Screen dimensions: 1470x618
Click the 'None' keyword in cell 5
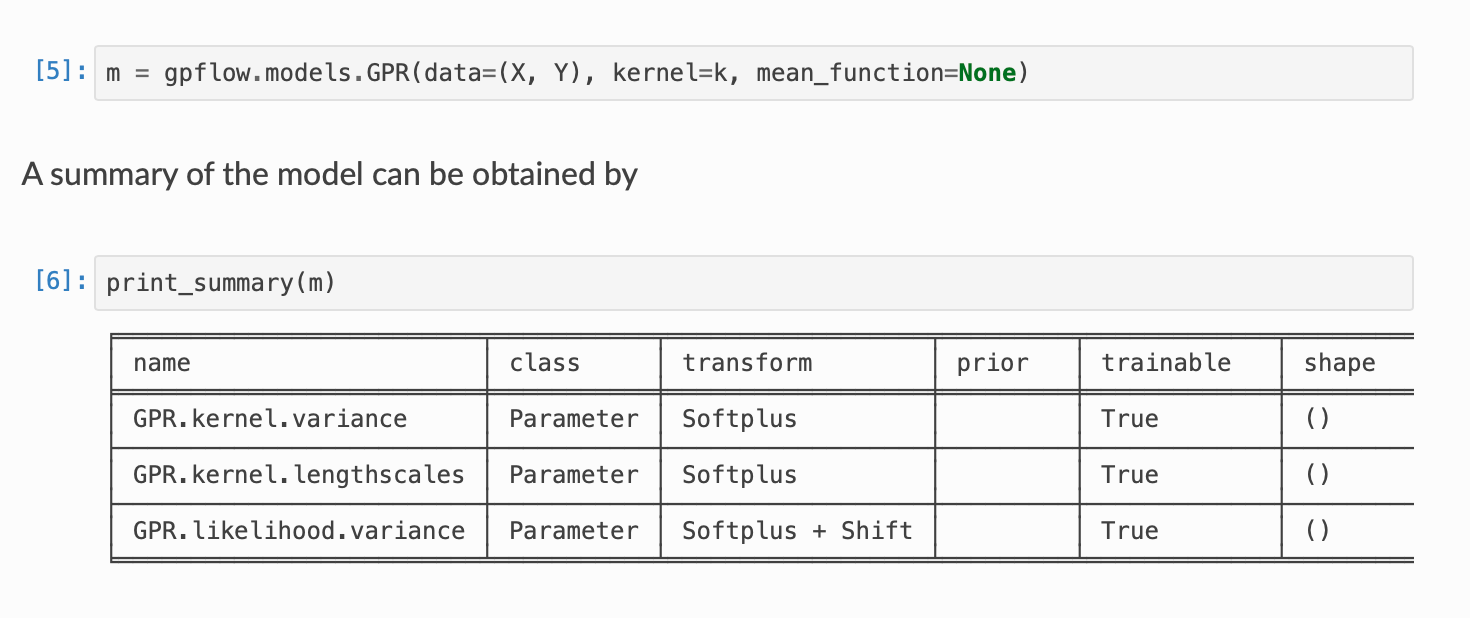coord(986,73)
